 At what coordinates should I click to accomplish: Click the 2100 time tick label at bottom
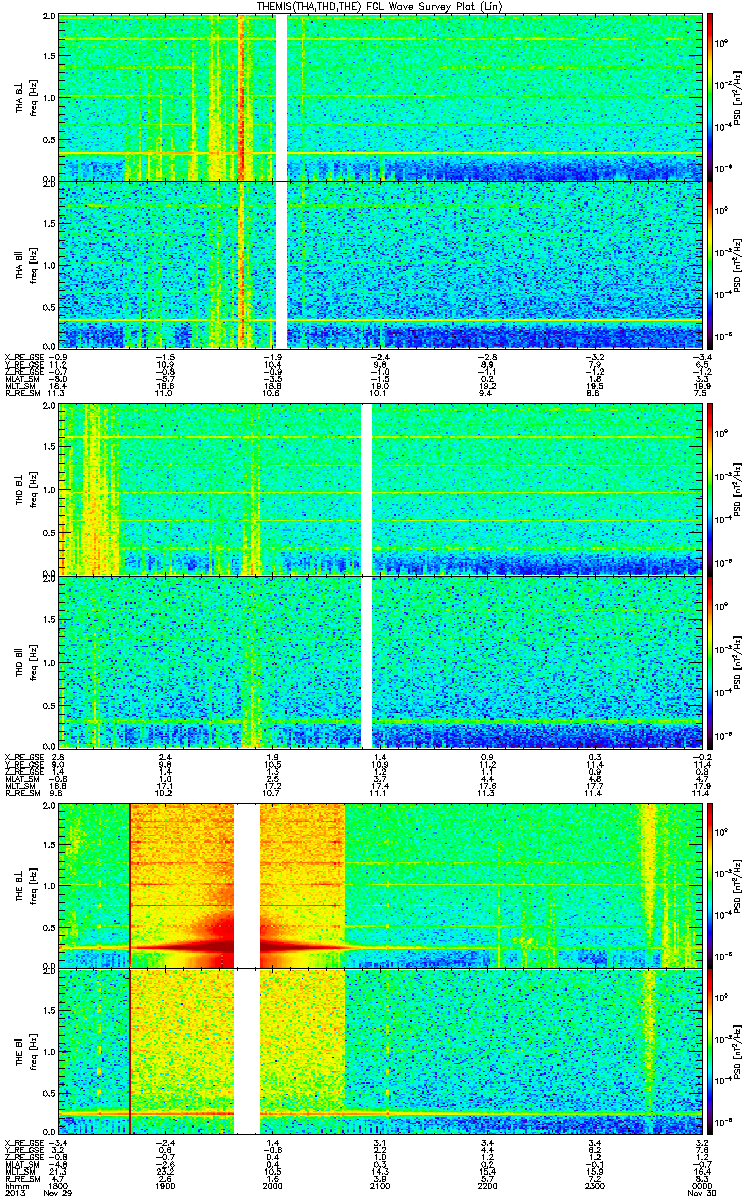(379, 1185)
